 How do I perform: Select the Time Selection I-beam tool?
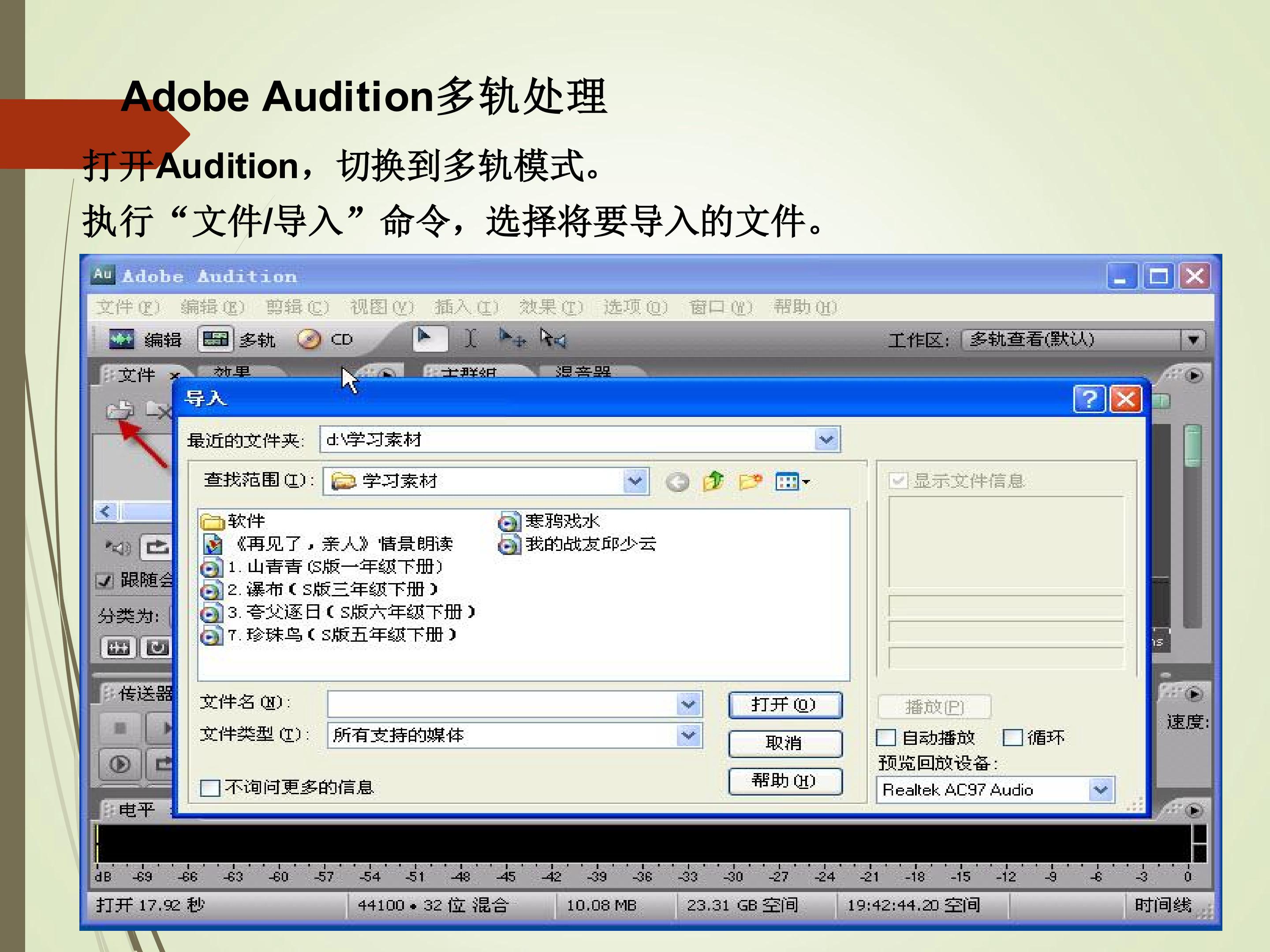[x=470, y=338]
